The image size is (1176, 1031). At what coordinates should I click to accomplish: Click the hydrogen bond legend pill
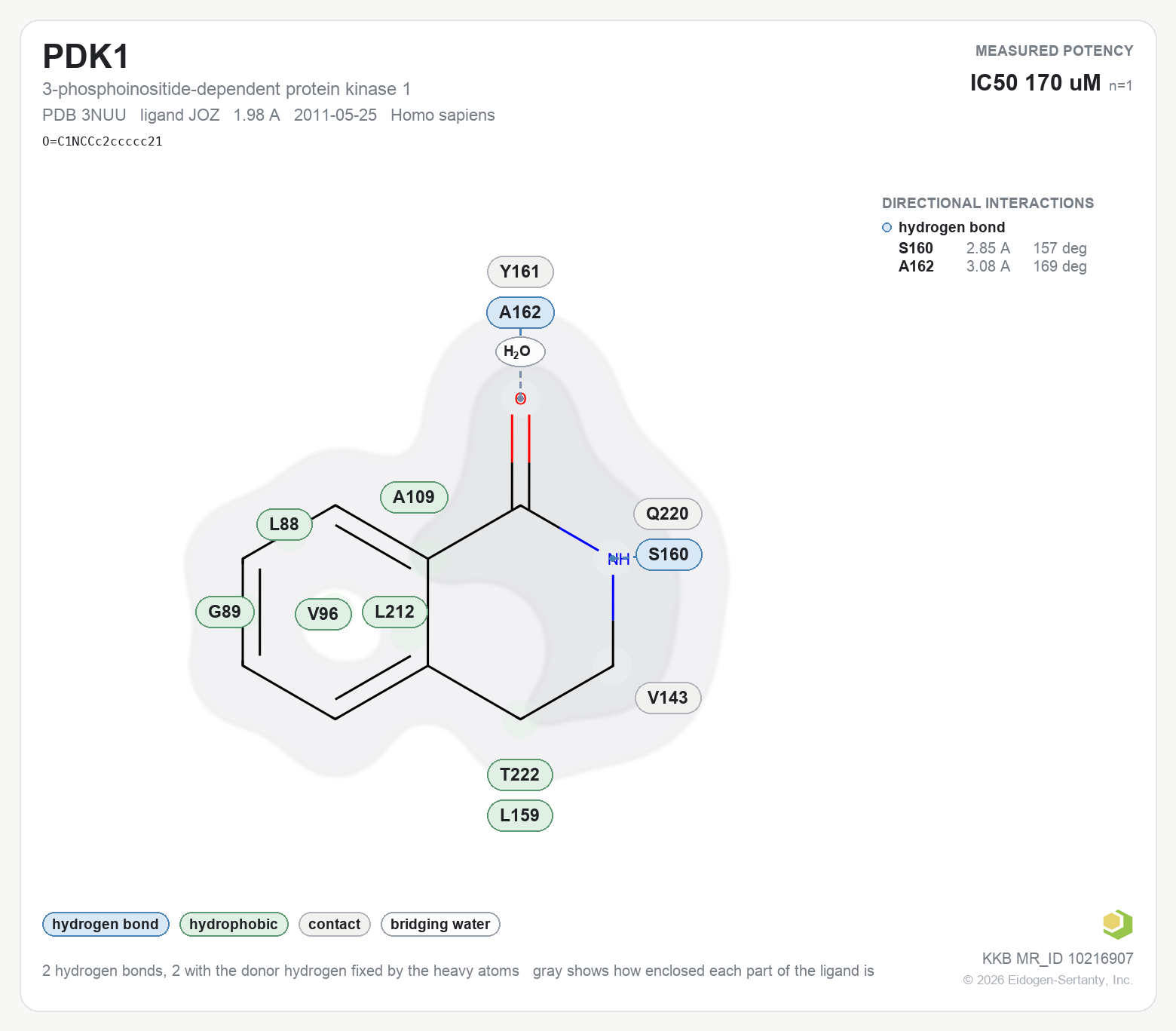(106, 924)
